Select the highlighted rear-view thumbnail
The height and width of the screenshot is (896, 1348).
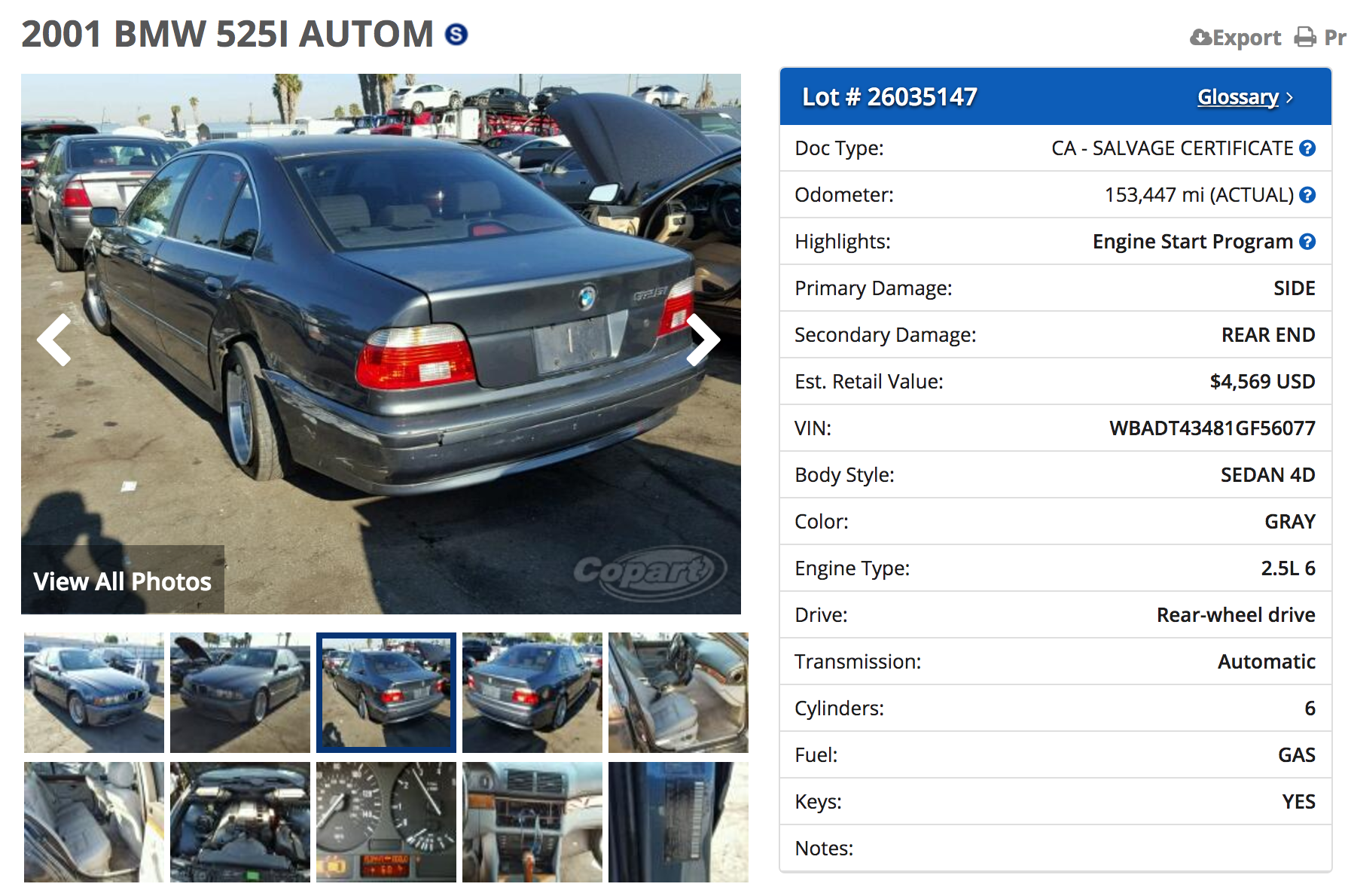(386, 693)
